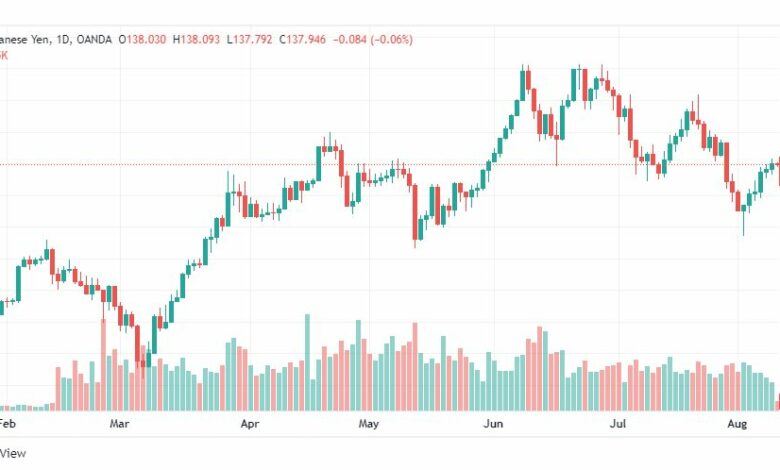
Task: Select the Feb date axis label
Action: pos(7,424)
